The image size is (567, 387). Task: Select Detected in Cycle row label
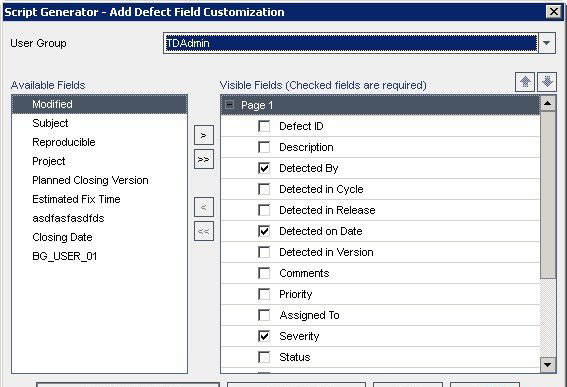point(321,189)
